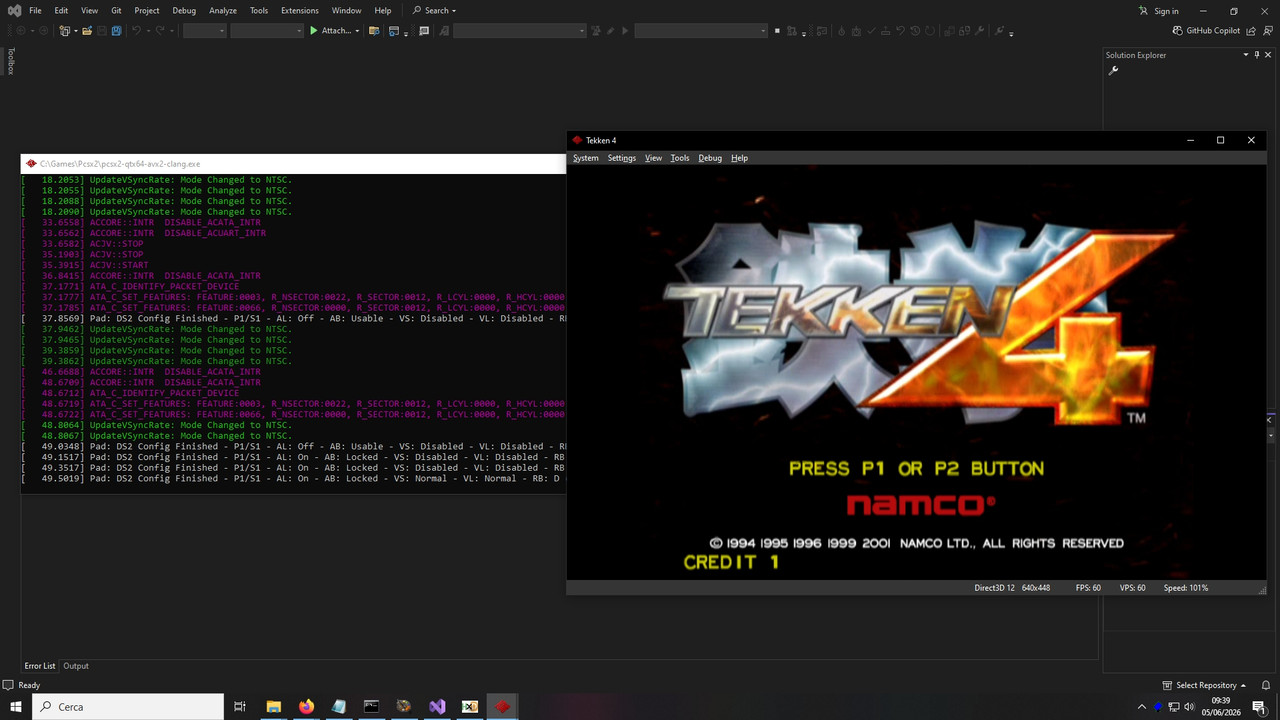Open the Git menu in Visual Studio
This screenshot has height=720, width=1280.
(117, 11)
